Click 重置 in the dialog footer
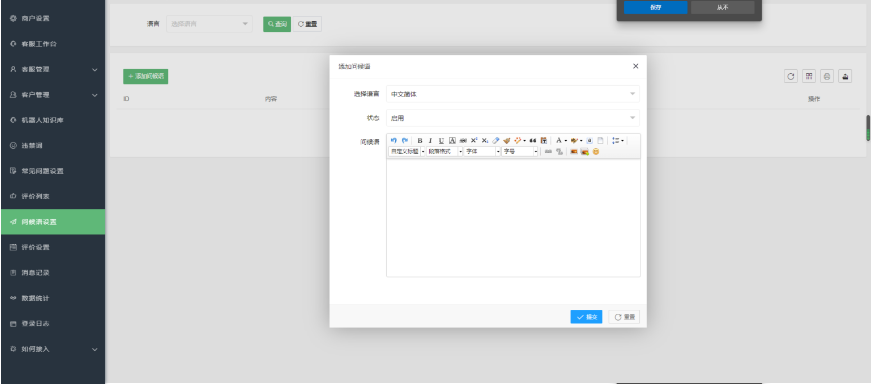The height and width of the screenshot is (384, 877). tap(624, 317)
